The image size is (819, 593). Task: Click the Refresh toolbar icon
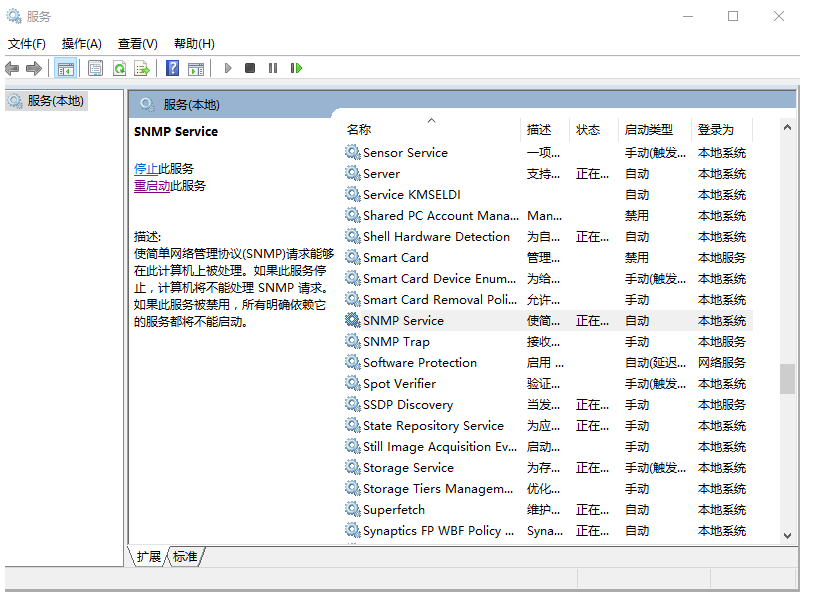point(120,67)
